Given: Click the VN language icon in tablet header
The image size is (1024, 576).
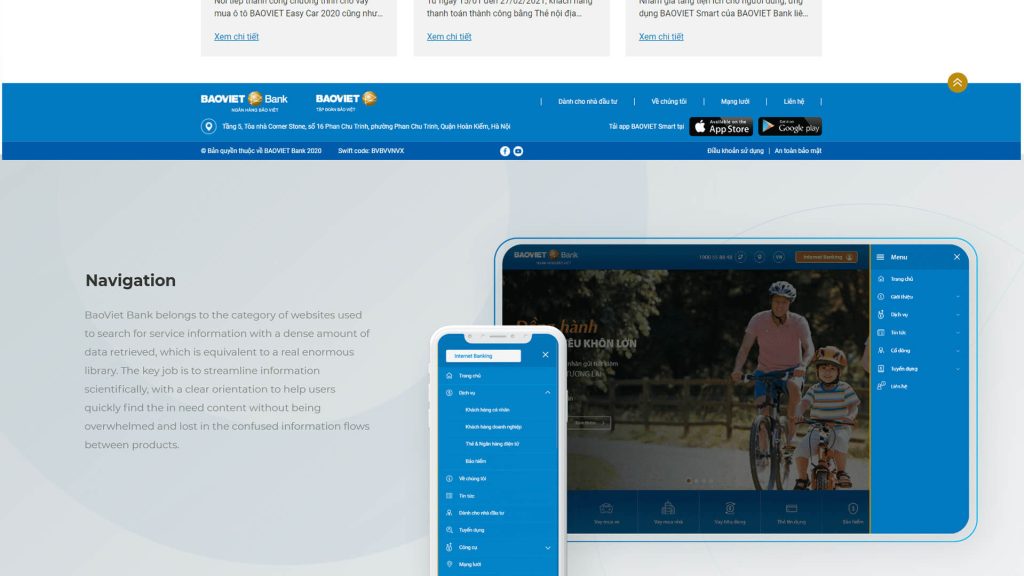Looking at the screenshot, I should [x=779, y=257].
